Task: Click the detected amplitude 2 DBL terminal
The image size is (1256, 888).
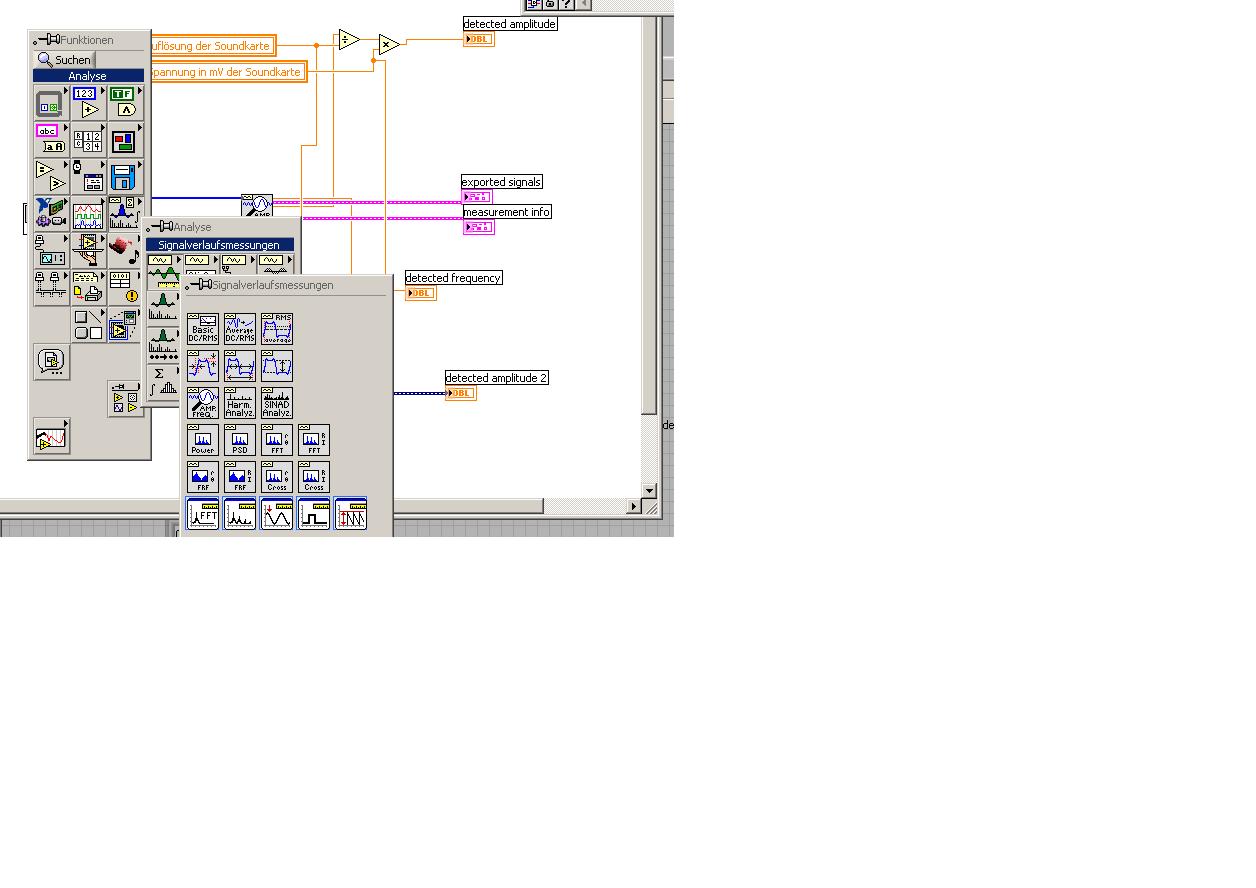Action: point(461,393)
